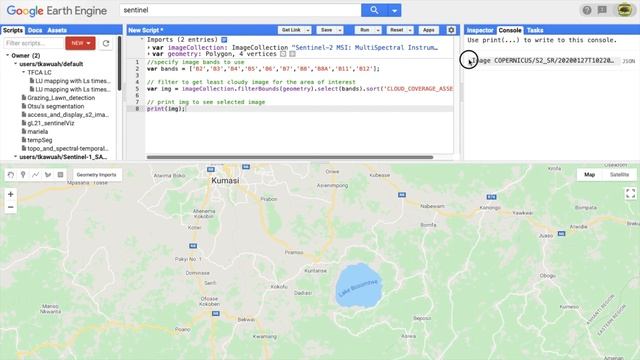Click the Google Earth Engine logo
The height and width of the screenshot is (360, 640).
coord(57,11)
